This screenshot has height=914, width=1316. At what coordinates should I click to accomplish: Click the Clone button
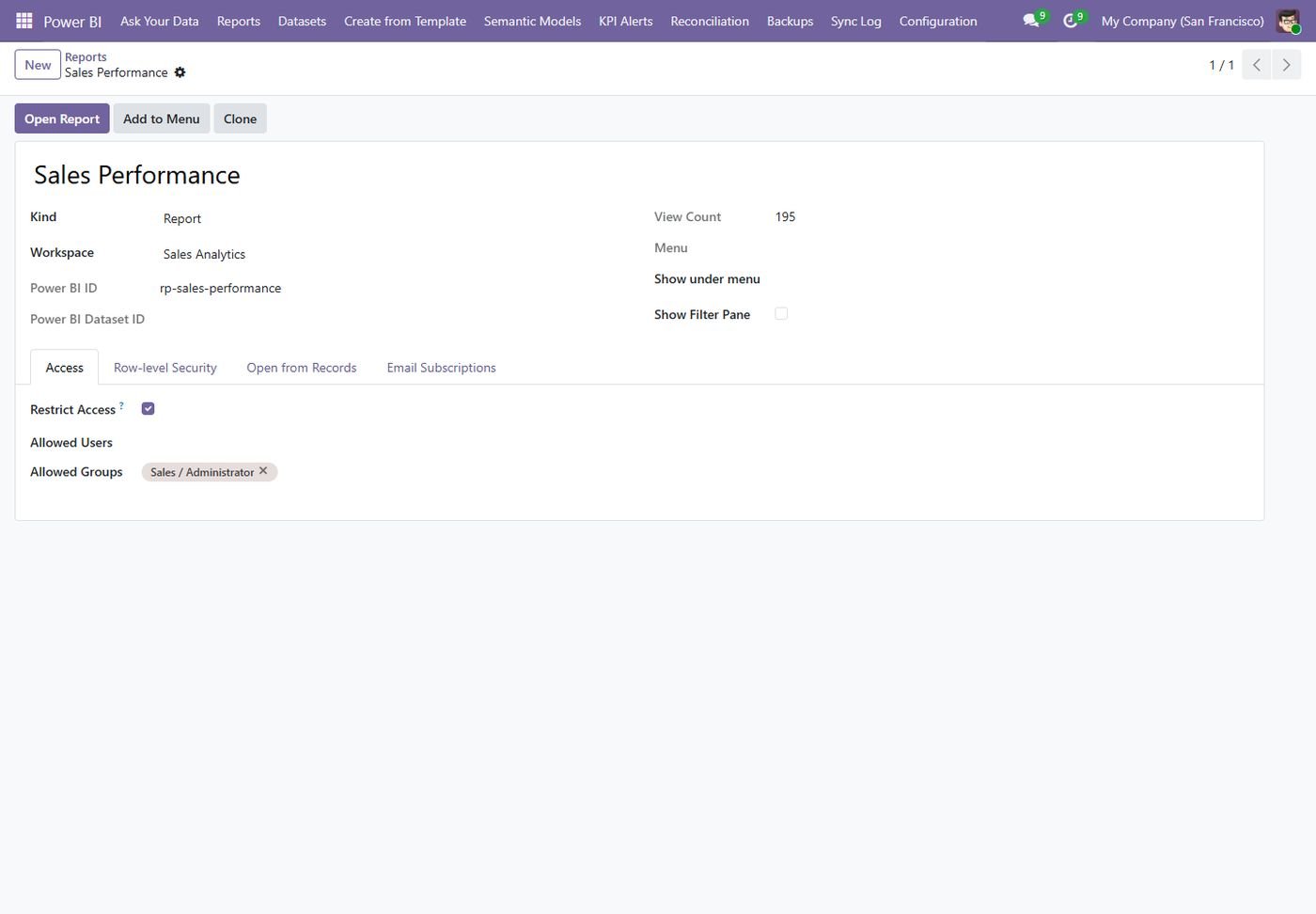click(240, 118)
